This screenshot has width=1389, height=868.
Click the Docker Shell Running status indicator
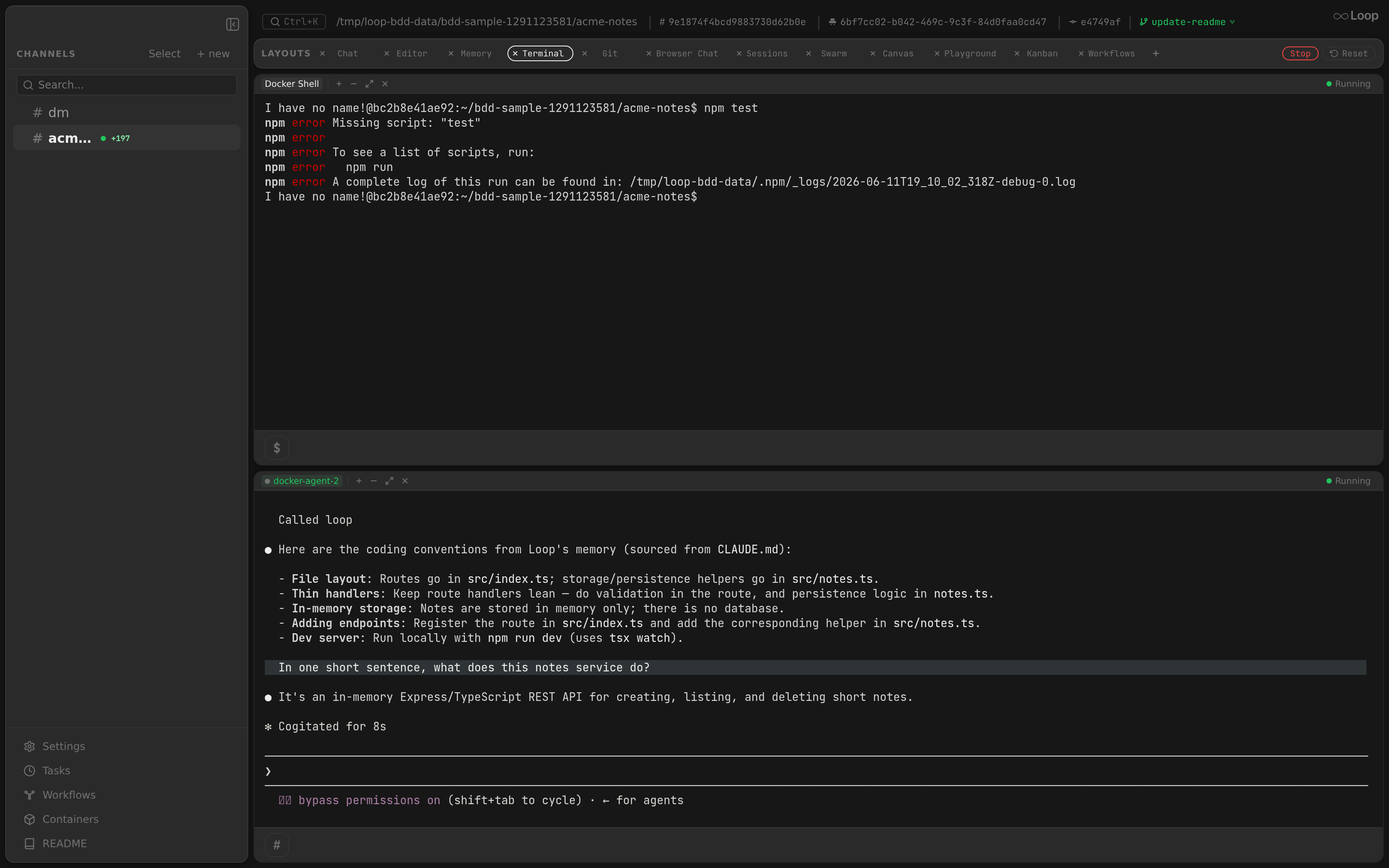(1348, 84)
